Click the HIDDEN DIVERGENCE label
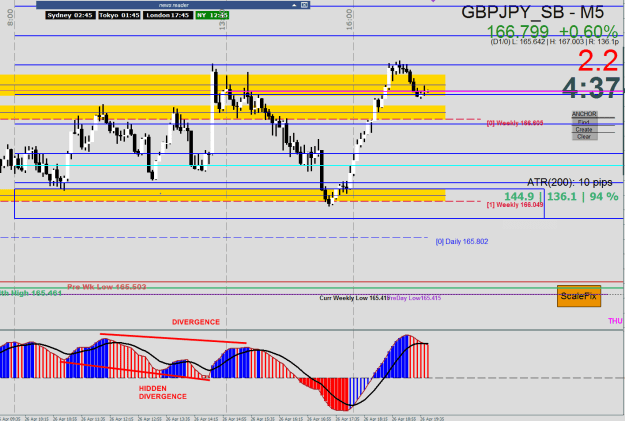 163,392
